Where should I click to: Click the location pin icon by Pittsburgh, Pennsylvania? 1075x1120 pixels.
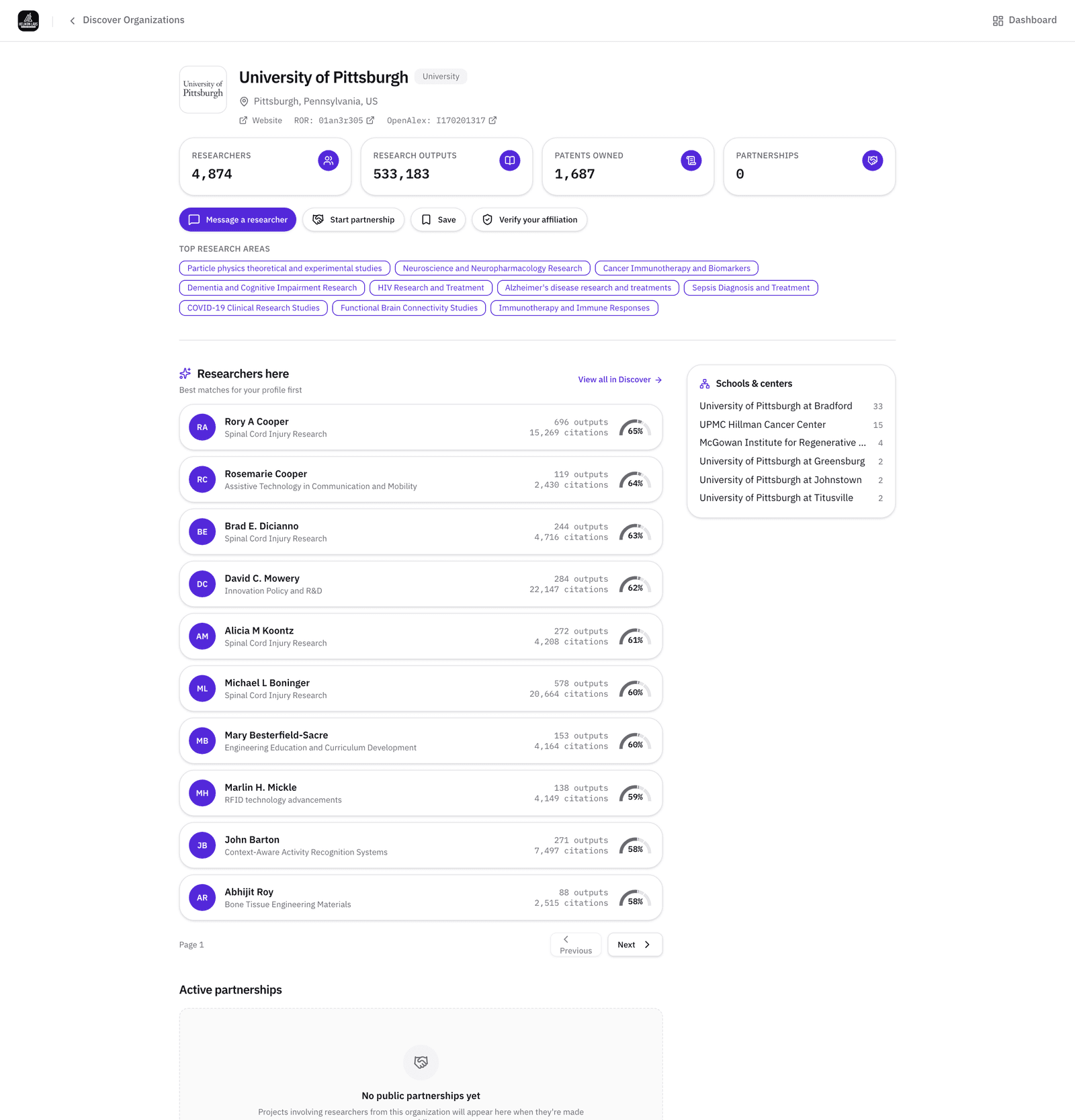pos(244,101)
